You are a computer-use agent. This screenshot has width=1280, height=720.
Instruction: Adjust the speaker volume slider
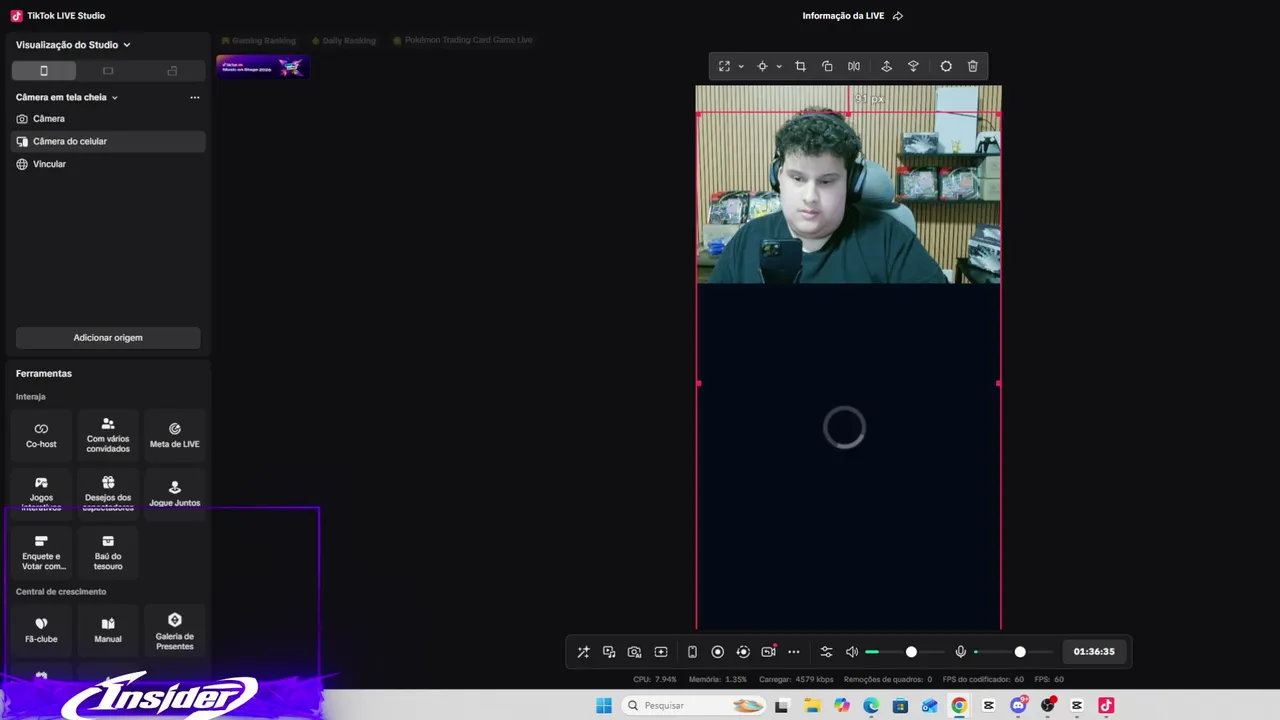905,652
